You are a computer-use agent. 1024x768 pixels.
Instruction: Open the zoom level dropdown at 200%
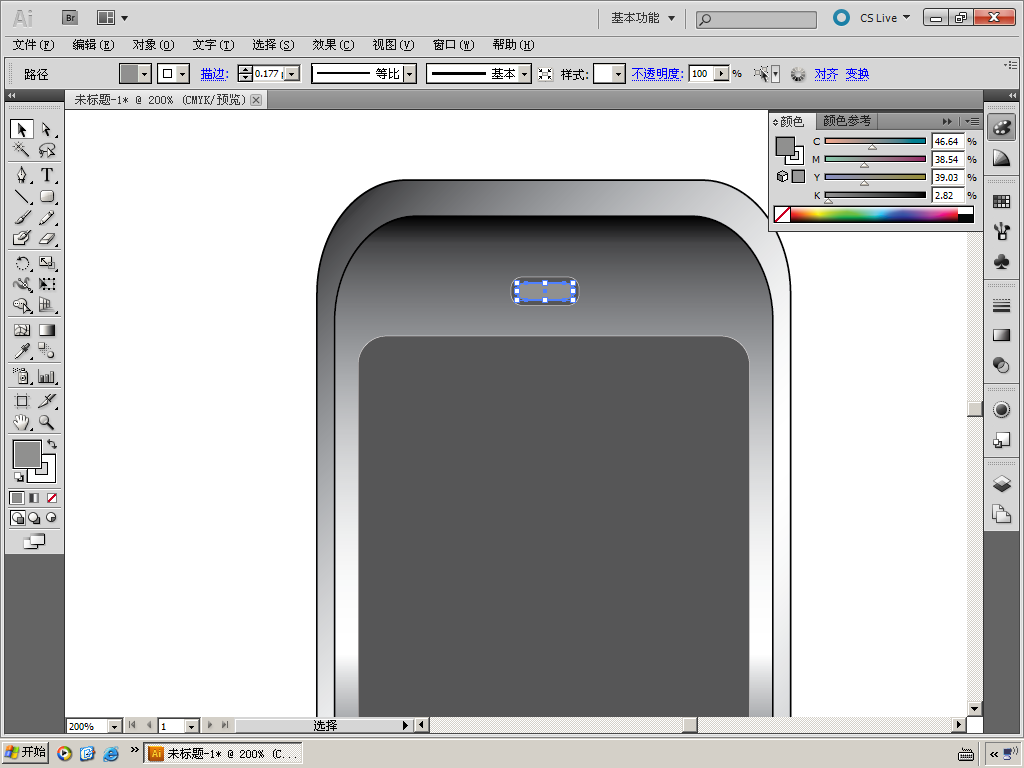[x=114, y=726]
